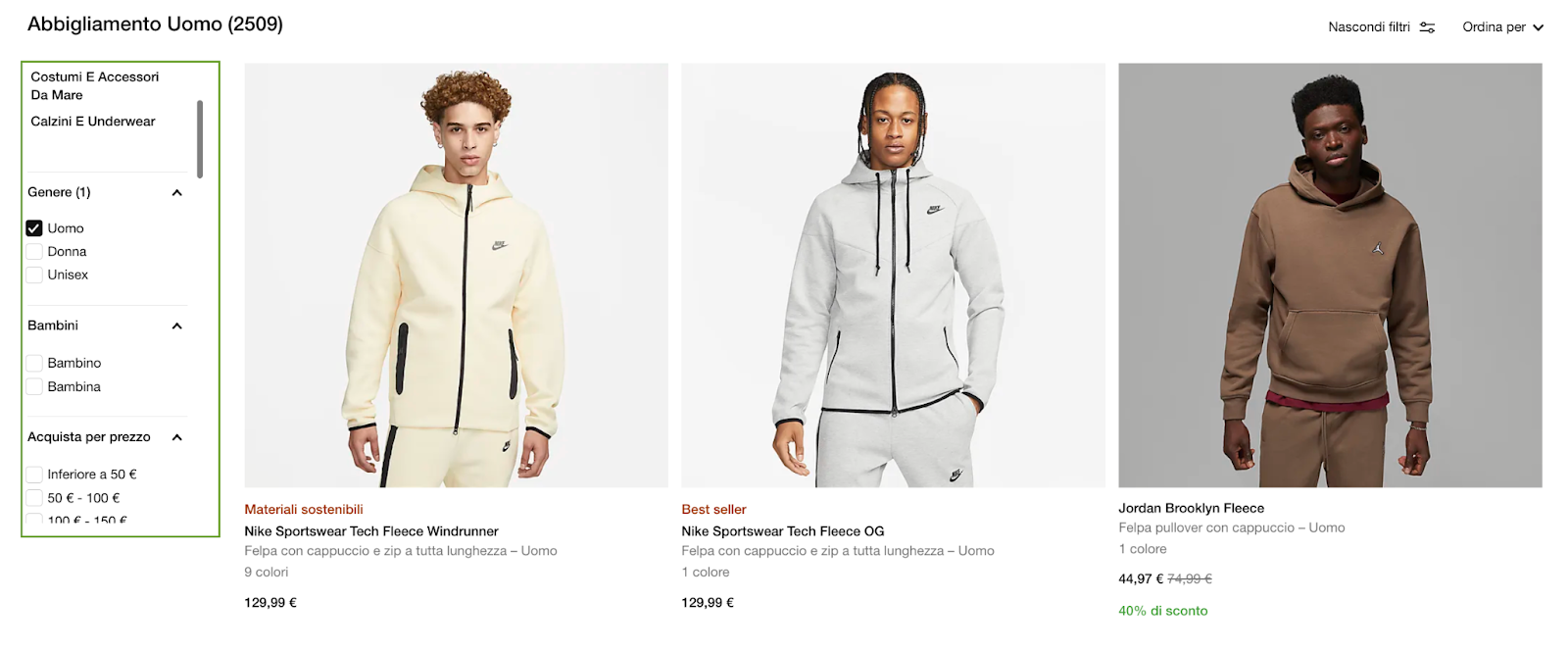Collapse the Genere filter section chevron

pos(177,193)
